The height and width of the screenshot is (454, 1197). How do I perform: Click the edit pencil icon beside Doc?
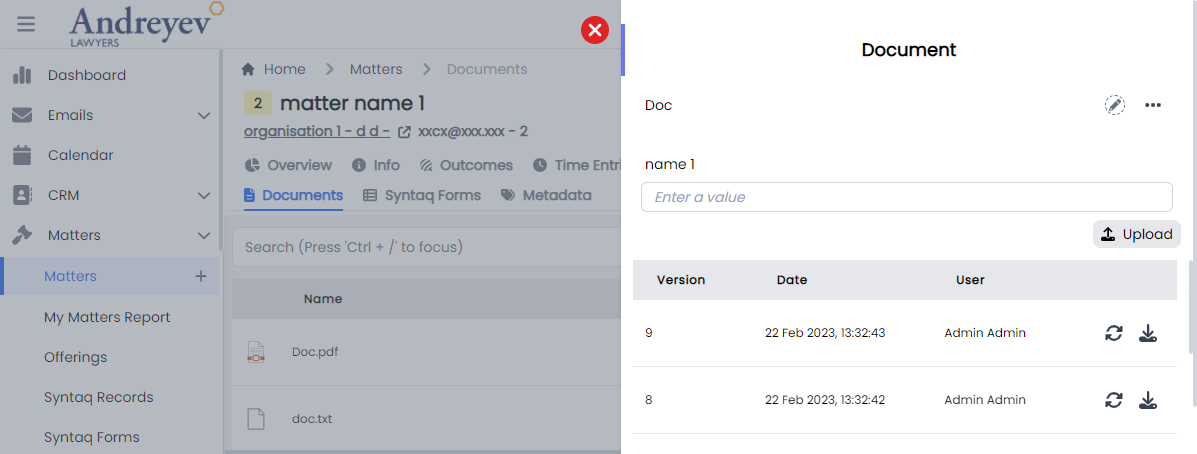[x=1114, y=105]
